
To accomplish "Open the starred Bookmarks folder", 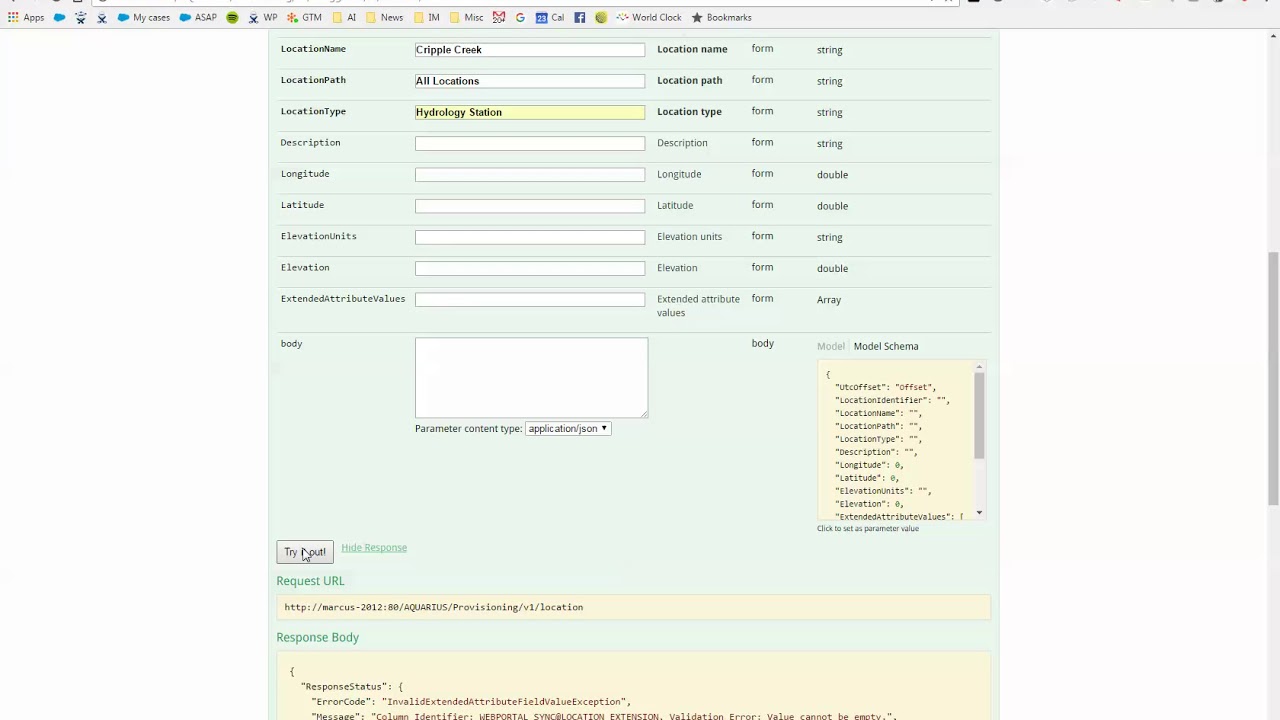I will click(721, 17).
